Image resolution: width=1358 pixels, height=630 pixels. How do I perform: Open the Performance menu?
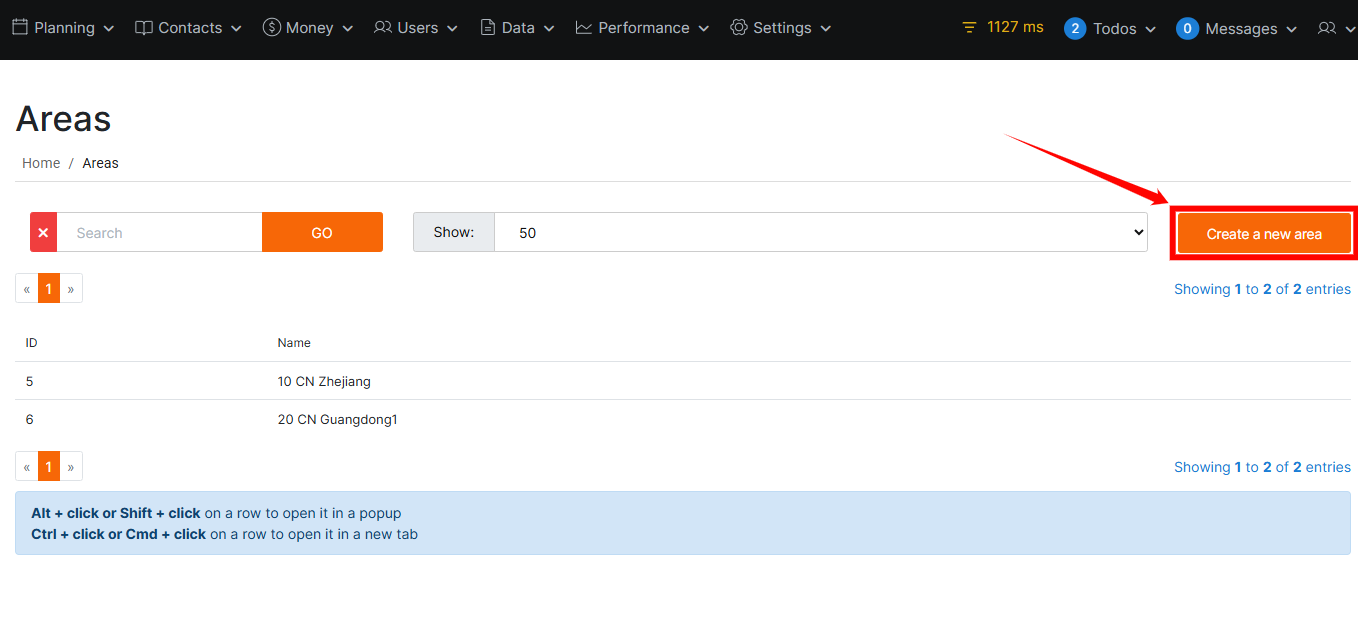[x=642, y=28]
